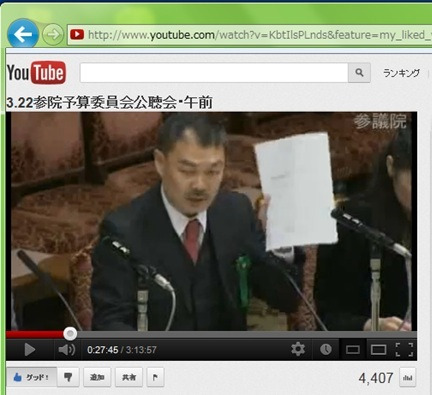Click the flag report icon
432x395 pixels.
(x=155, y=377)
